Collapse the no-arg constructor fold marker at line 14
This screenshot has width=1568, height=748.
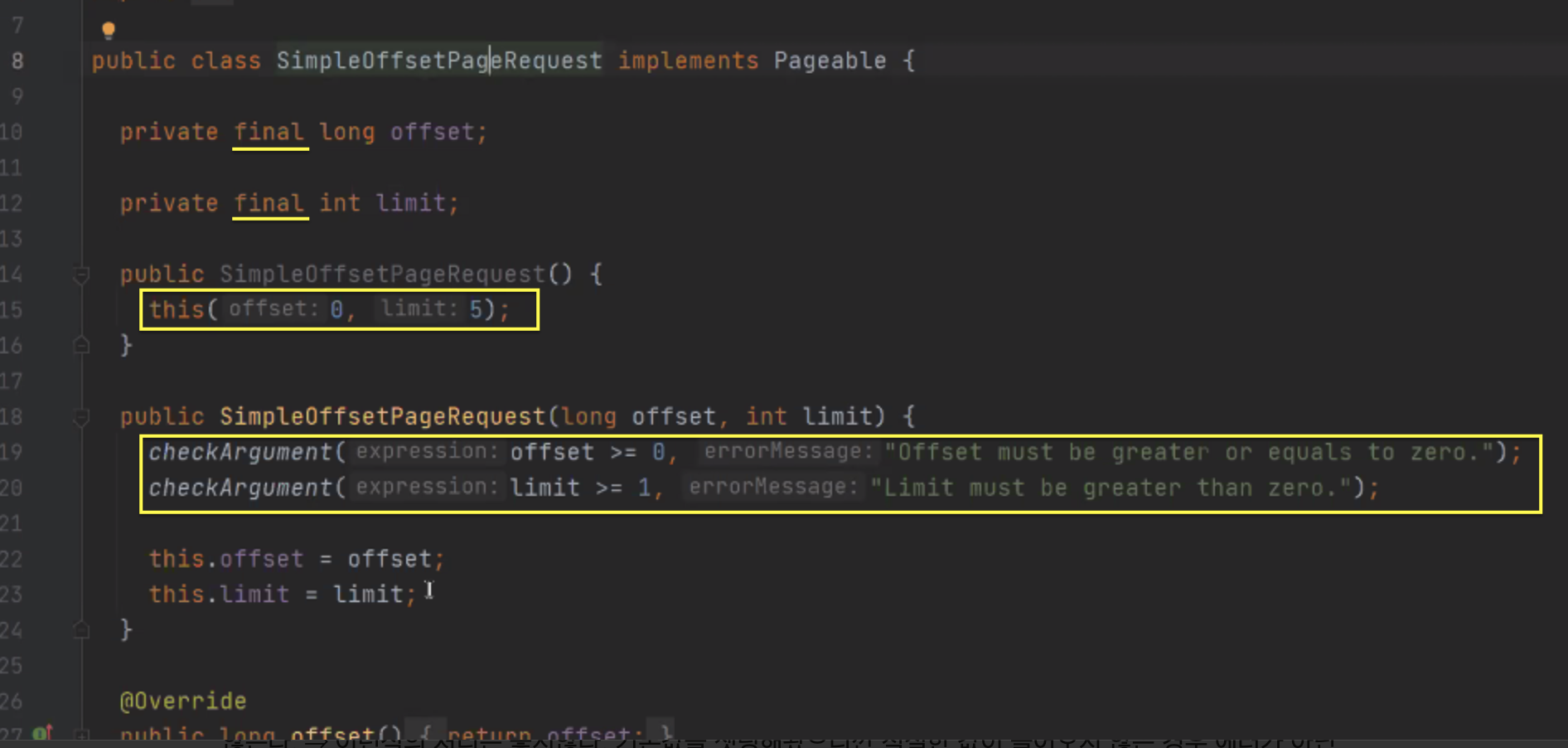(81, 274)
